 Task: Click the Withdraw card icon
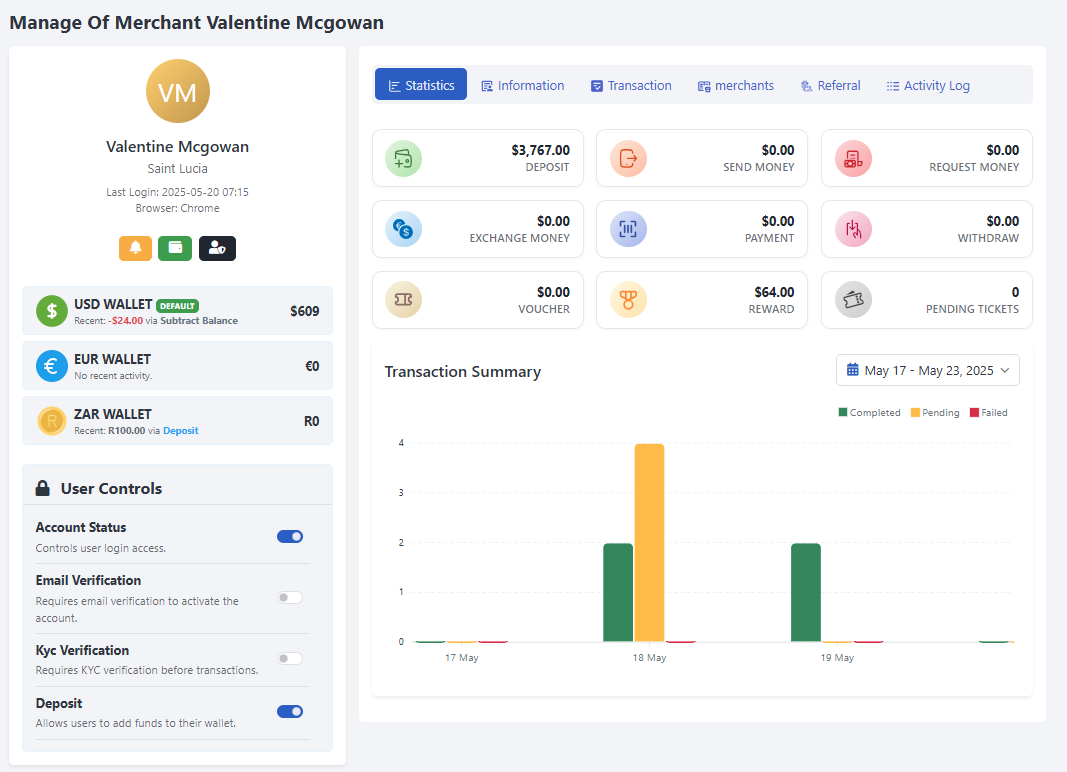click(852, 229)
